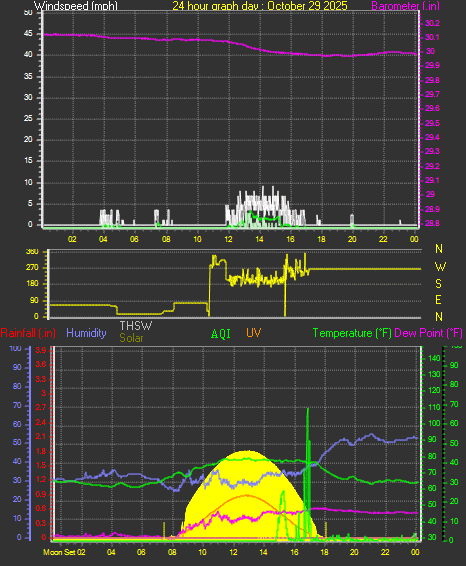Select the "THSW" legend label
Screen dimensions: 466x566
tap(136, 326)
